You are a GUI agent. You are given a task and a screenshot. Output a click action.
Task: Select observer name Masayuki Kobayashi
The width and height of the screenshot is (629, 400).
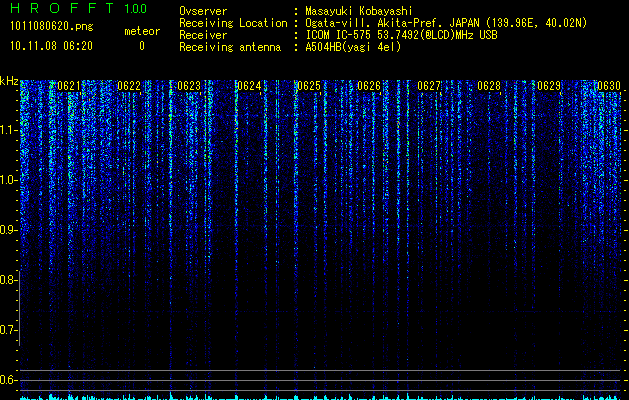pyautogui.click(x=359, y=11)
